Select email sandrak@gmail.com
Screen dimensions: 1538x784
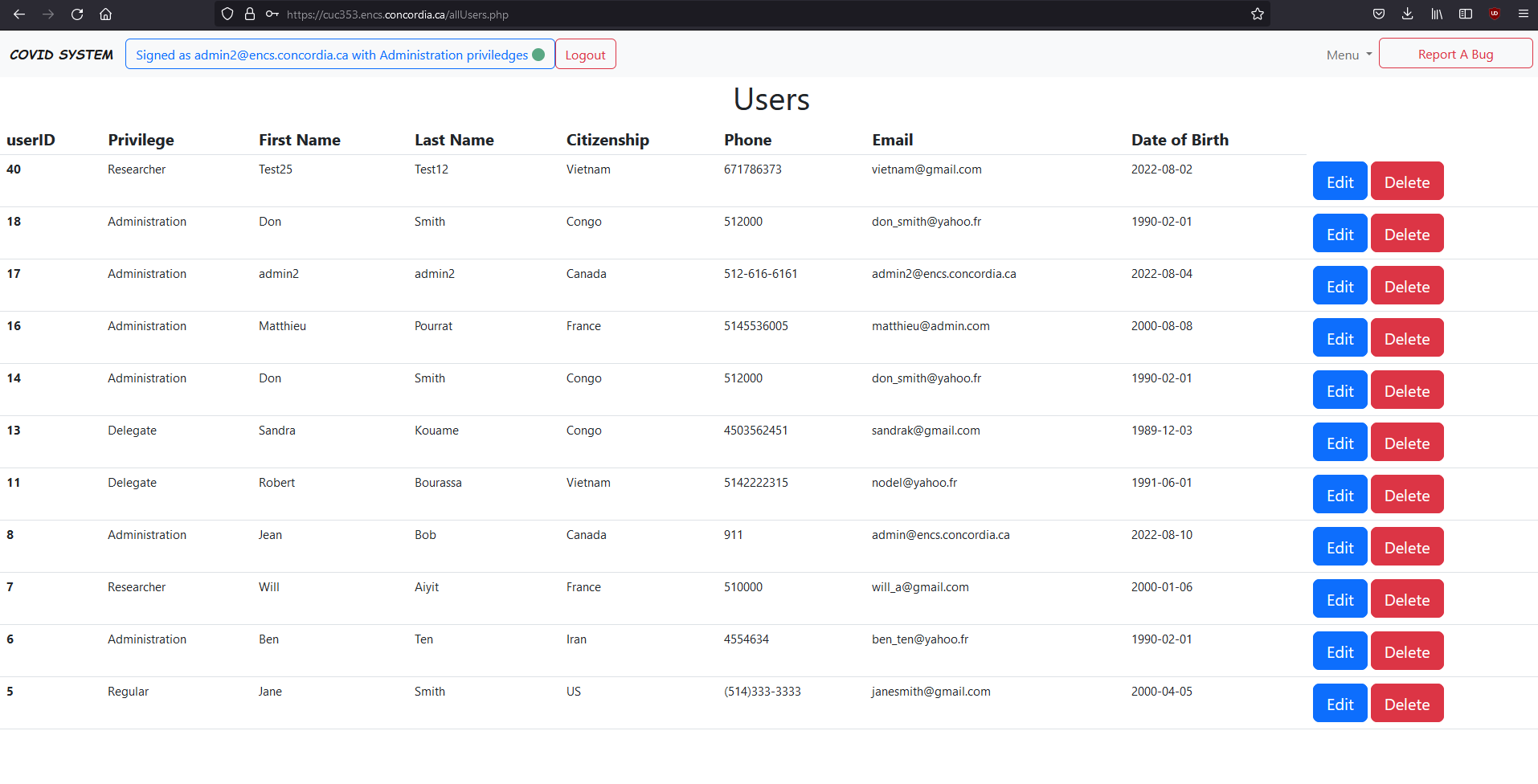pyautogui.click(x=926, y=431)
